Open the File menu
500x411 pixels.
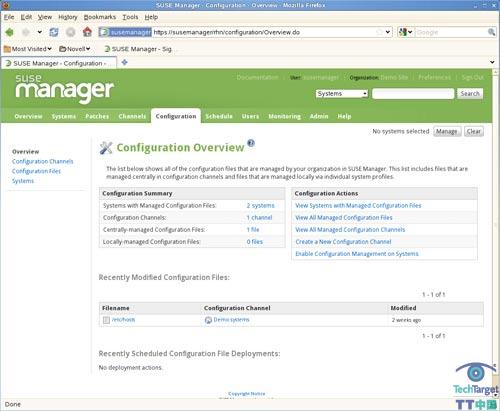[x=9, y=17]
